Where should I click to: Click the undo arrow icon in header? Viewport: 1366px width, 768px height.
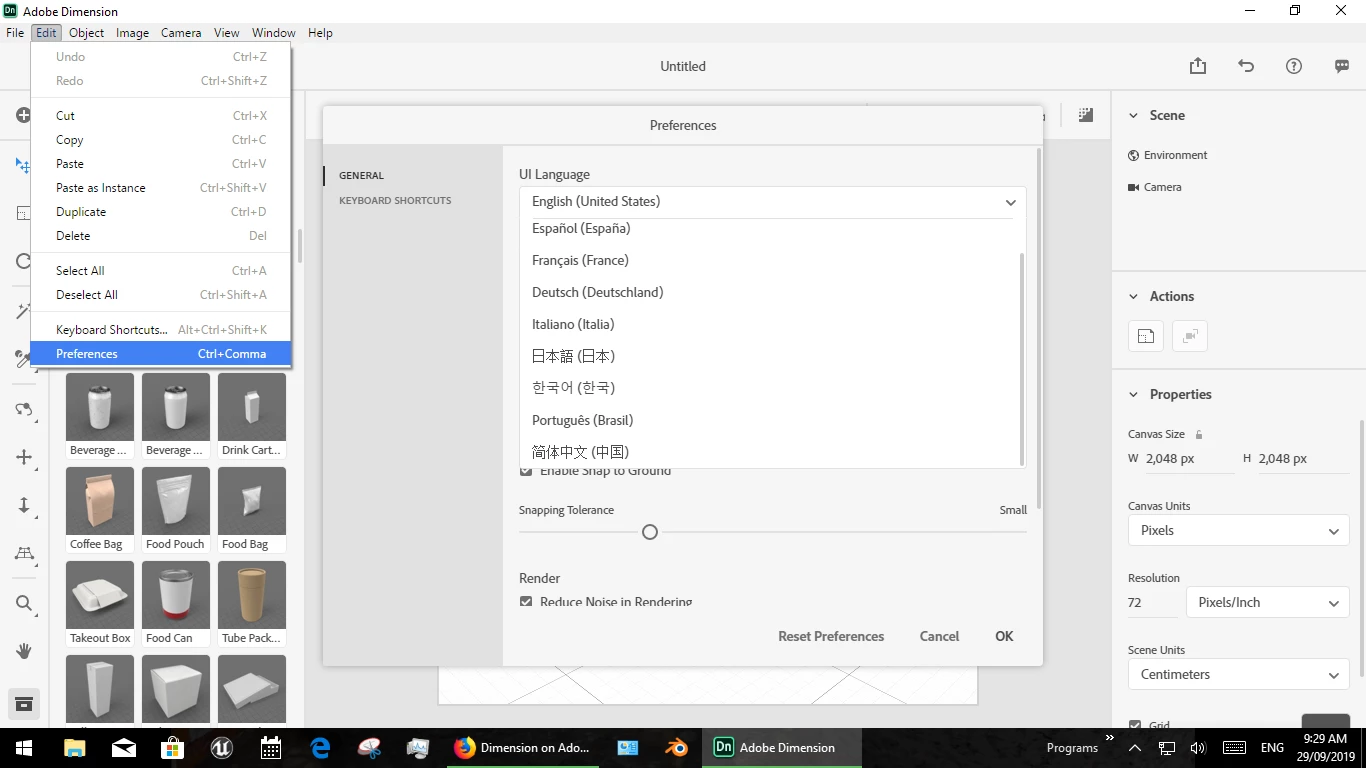(x=1246, y=66)
